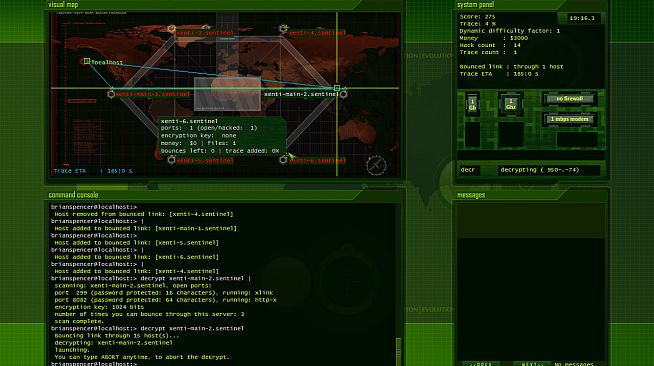Click the 'Hack count : 14' line
Image resolution: width=654 pixels, height=366 pixels.
click(490, 45)
